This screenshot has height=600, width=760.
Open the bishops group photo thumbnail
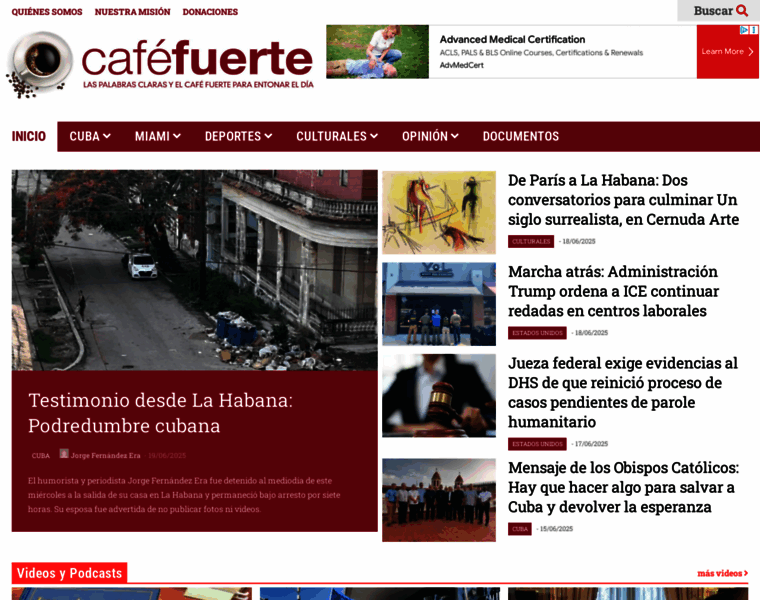coord(439,500)
